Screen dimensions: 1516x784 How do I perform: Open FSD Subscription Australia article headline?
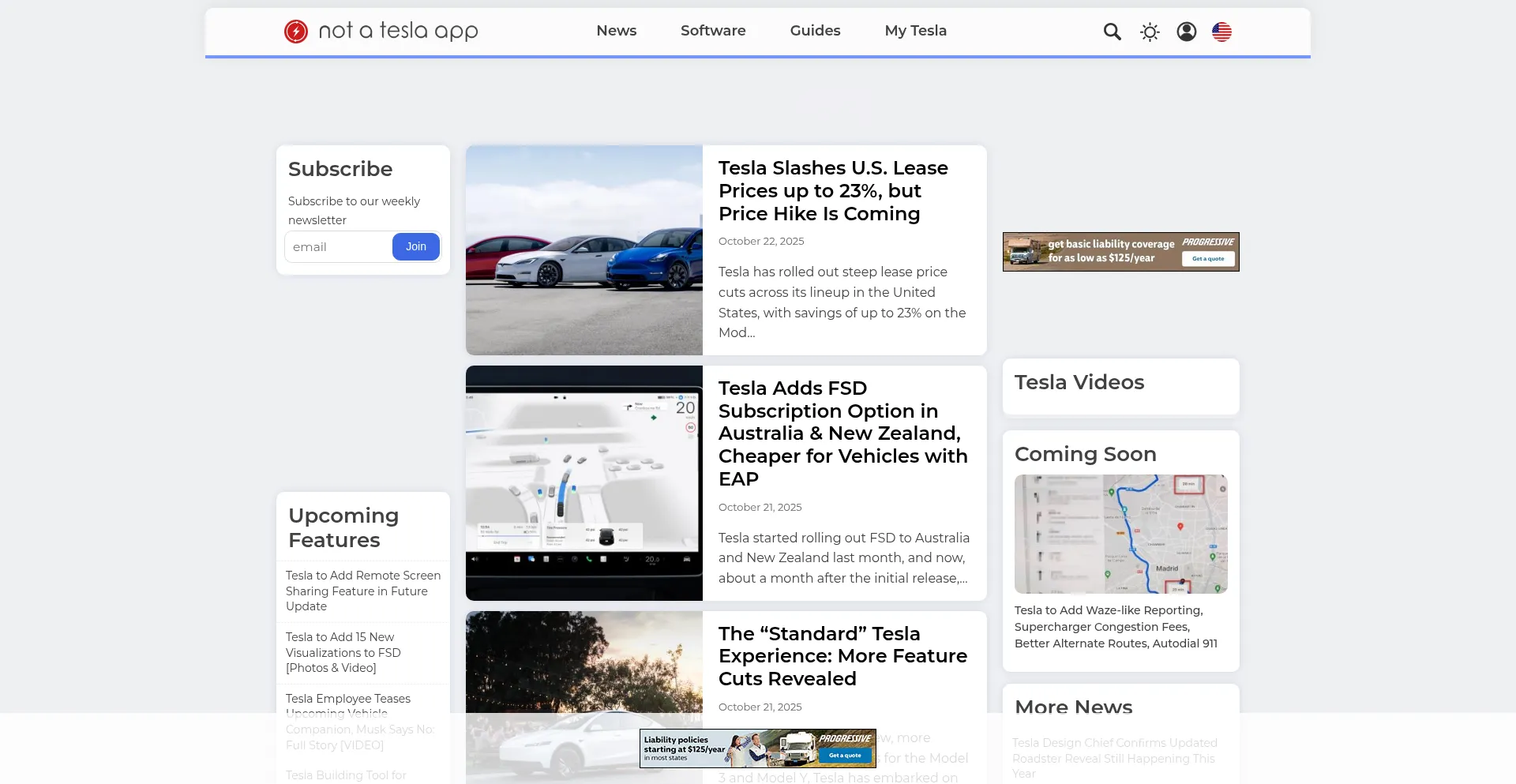coord(842,433)
